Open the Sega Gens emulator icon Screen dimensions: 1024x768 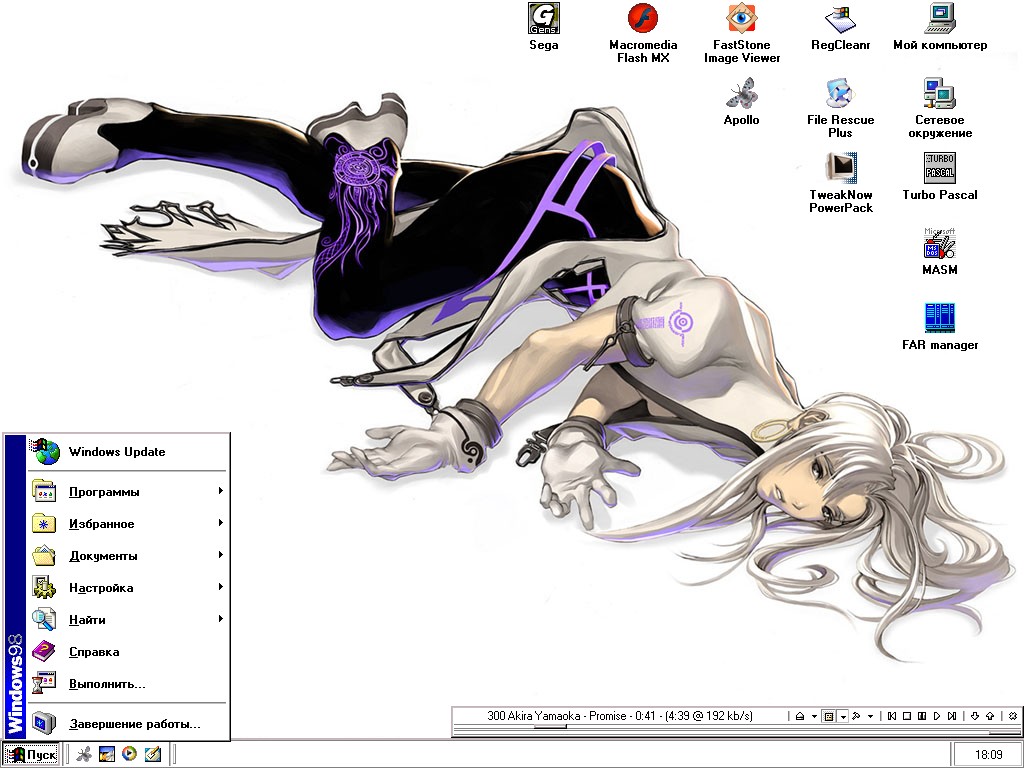[x=543, y=18]
